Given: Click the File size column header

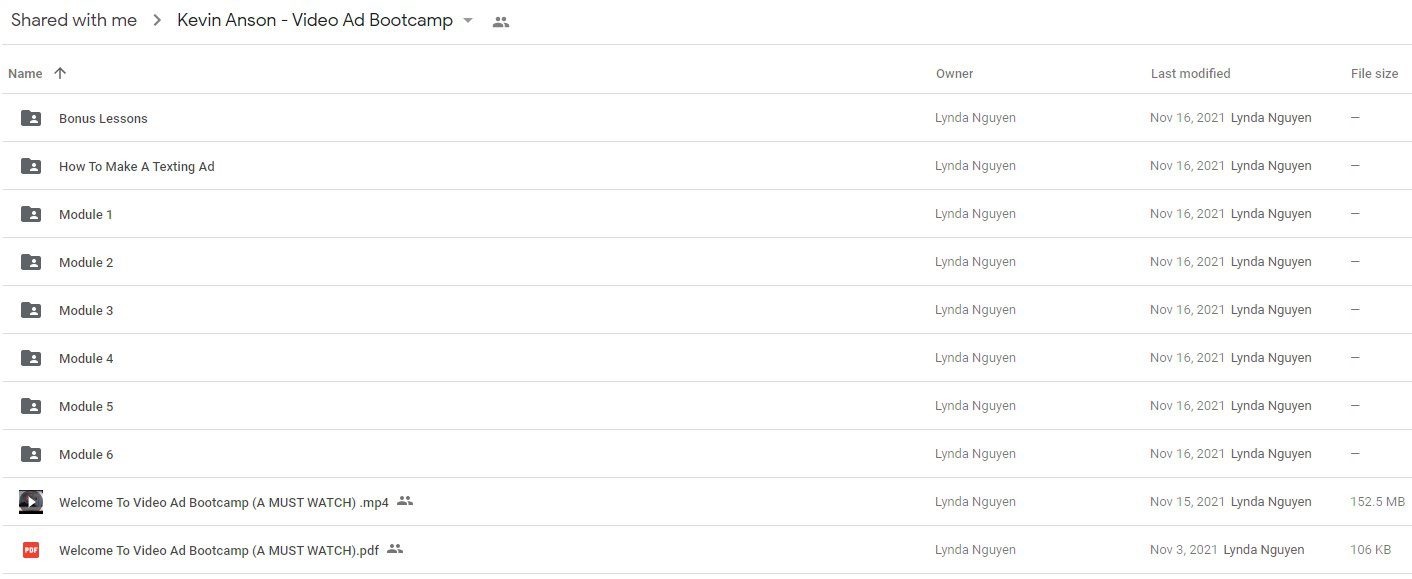Looking at the screenshot, I should 1374,74.
